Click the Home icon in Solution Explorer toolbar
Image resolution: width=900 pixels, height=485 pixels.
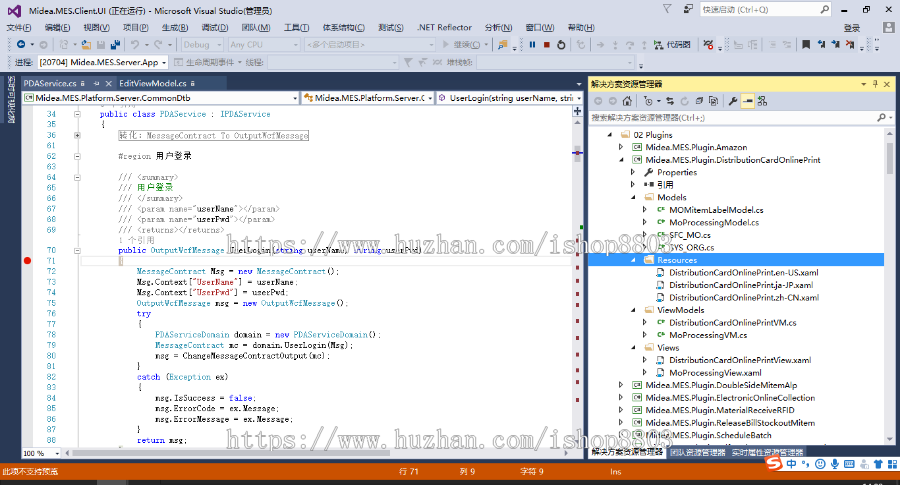click(627, 101)
